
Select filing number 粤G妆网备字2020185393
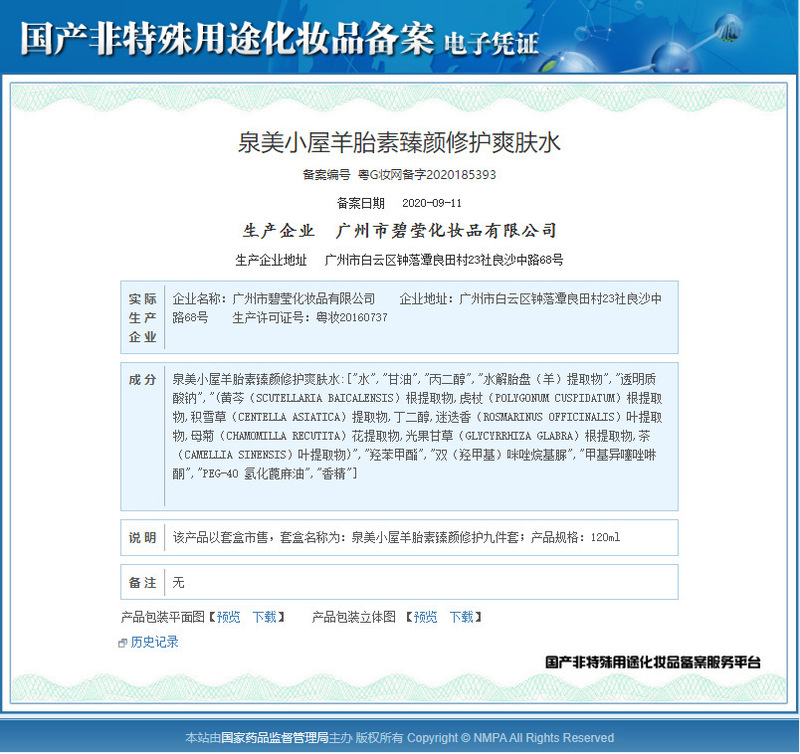click(427, 175)
